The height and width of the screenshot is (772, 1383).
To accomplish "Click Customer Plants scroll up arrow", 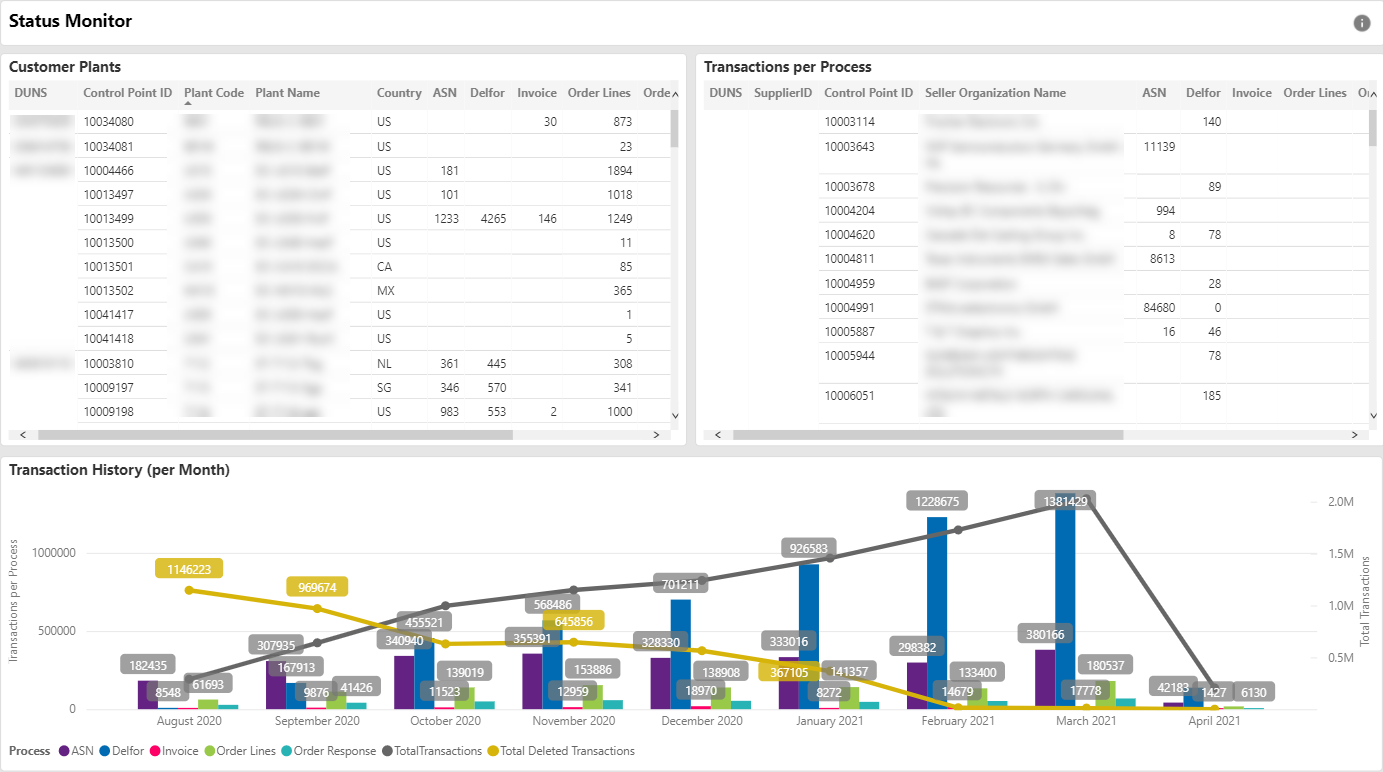I will tap(675, 95).
